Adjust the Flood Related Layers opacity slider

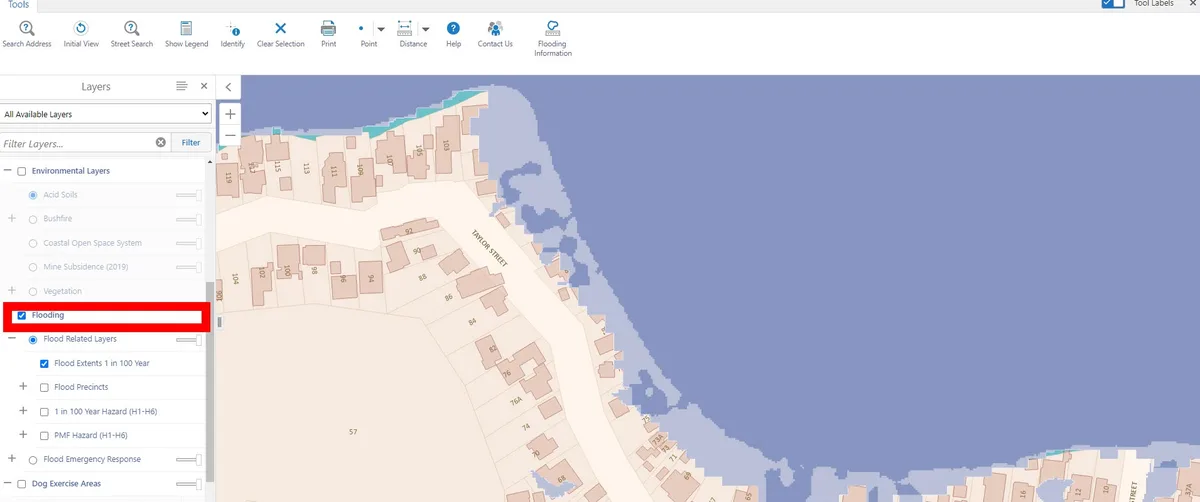tap(189, 340)
